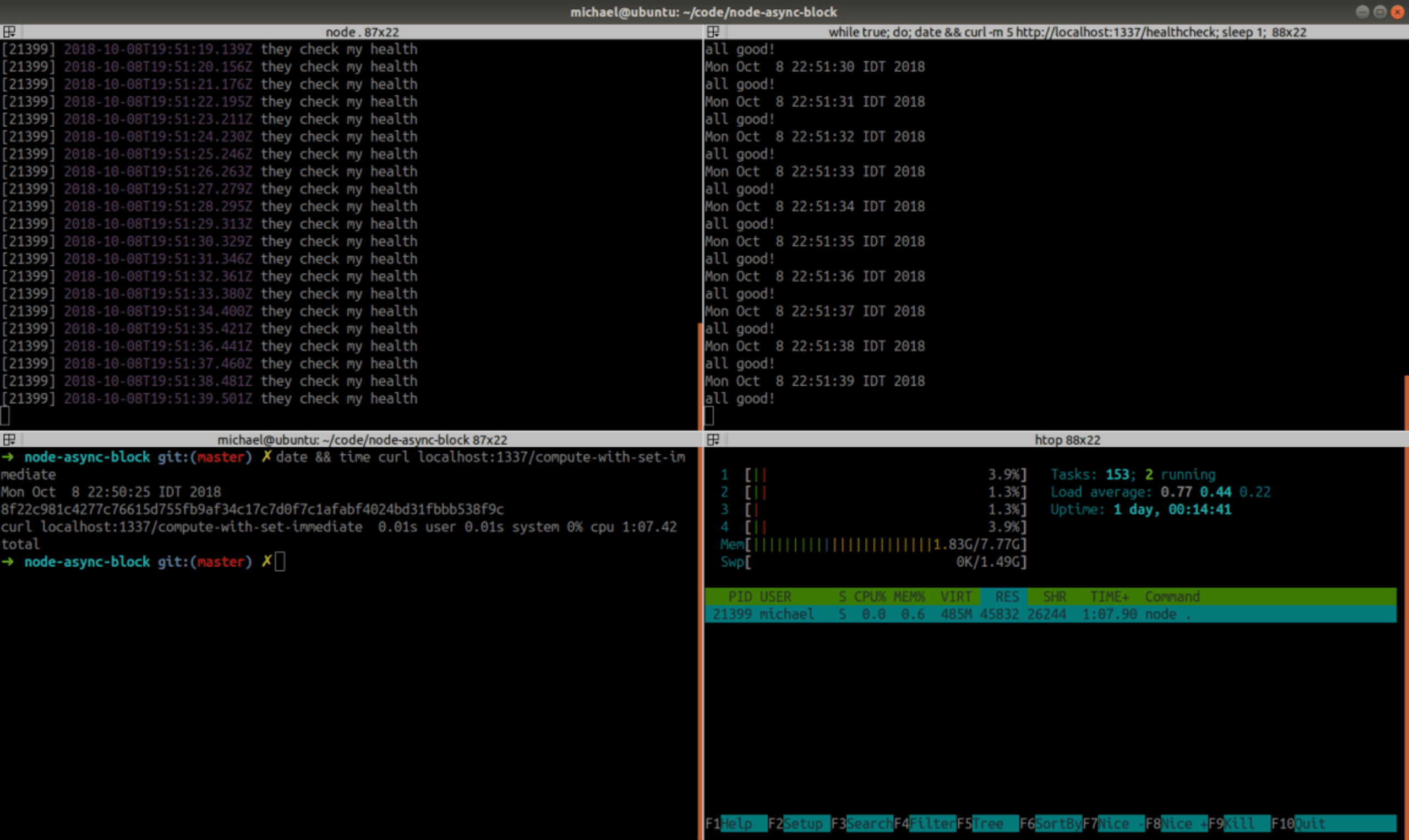Click the lower-left shell pane scrollbar

coord(700,643)
